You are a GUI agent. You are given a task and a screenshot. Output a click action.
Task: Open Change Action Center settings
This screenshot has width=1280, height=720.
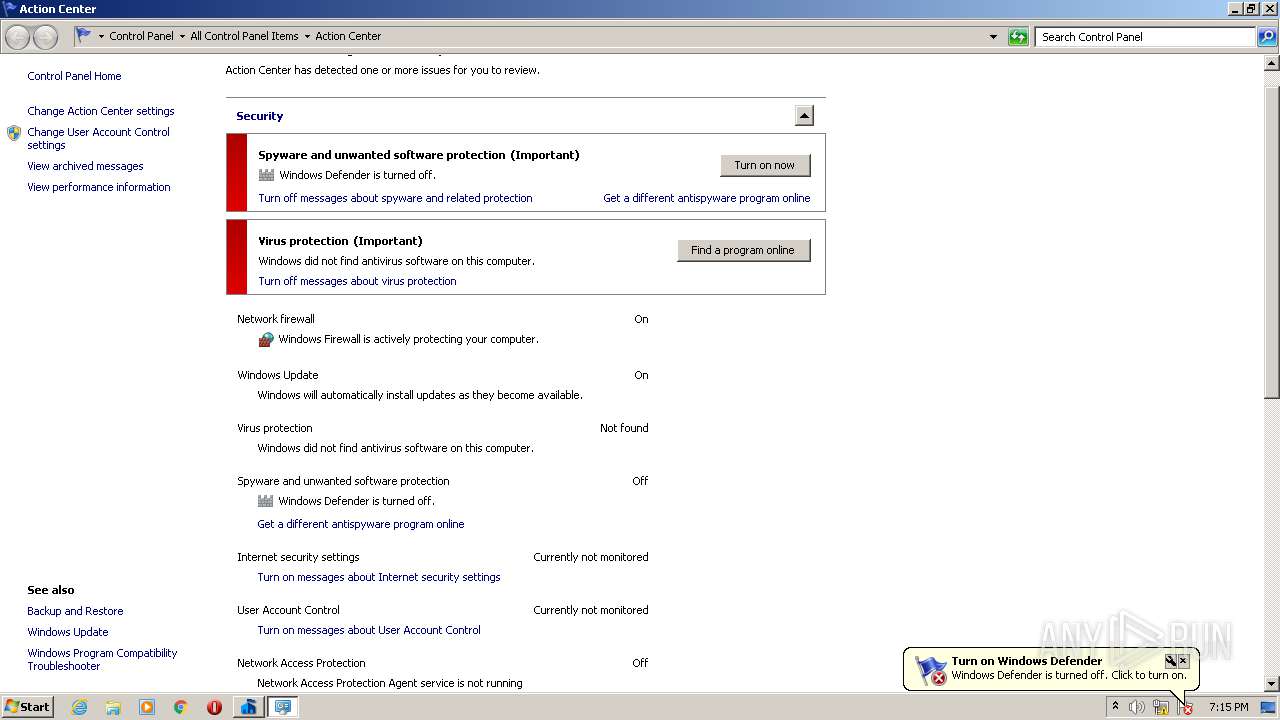tap(101, 111)
